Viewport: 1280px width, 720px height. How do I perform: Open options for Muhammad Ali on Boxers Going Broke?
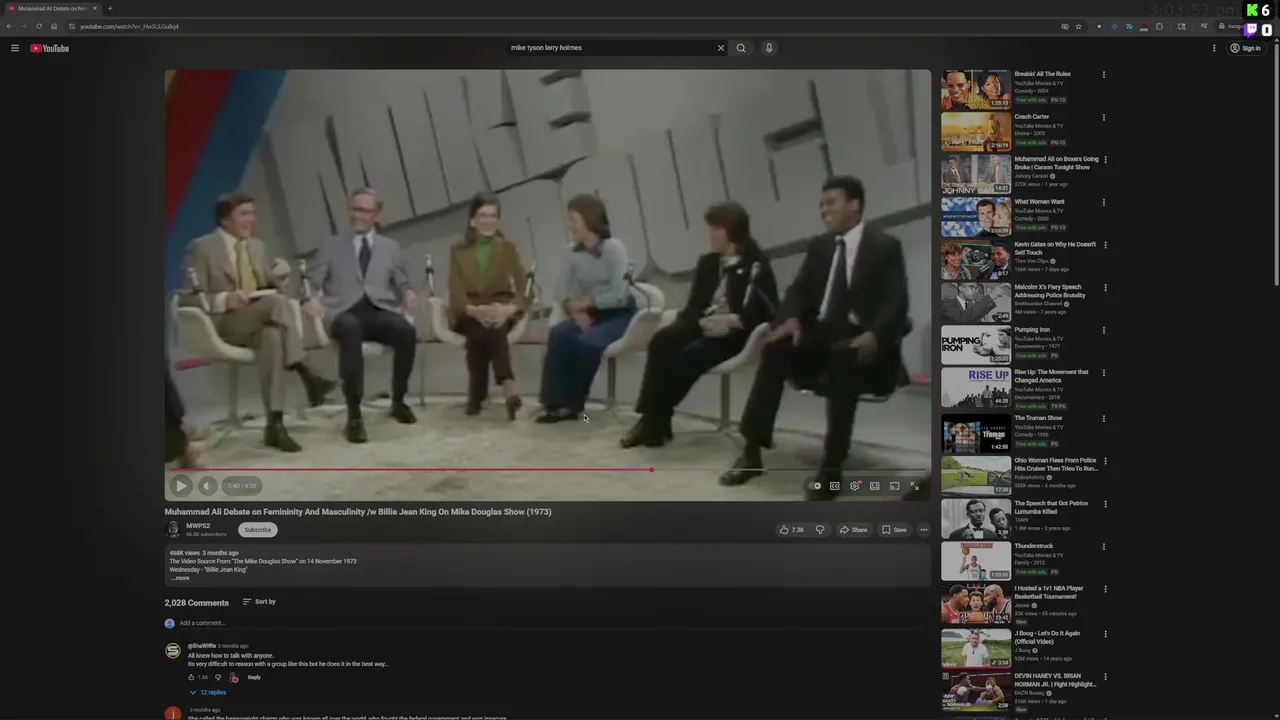[x=1105, y=160]
